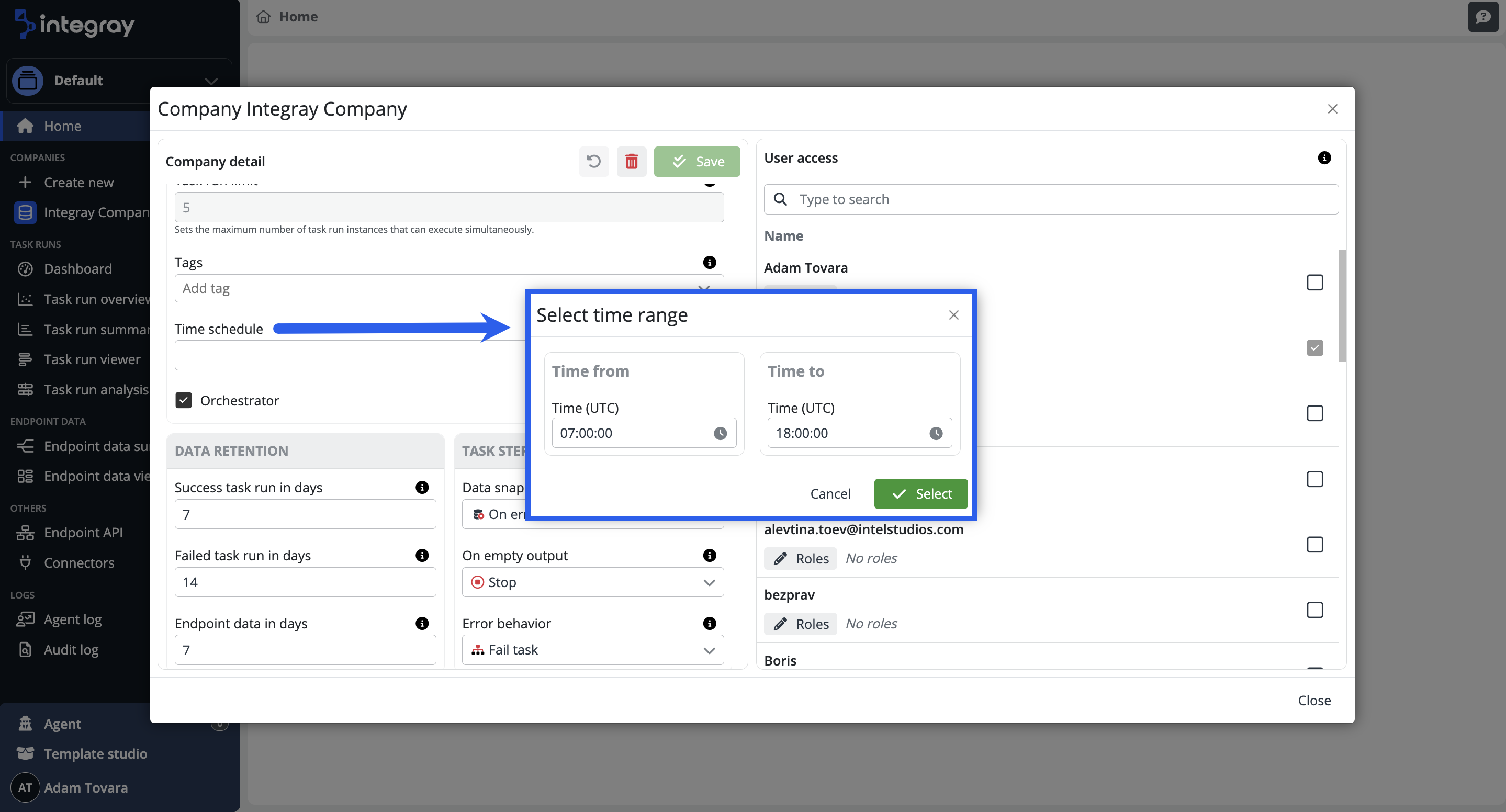Uncheck the Orchestrator checkbox

[184, 400]
